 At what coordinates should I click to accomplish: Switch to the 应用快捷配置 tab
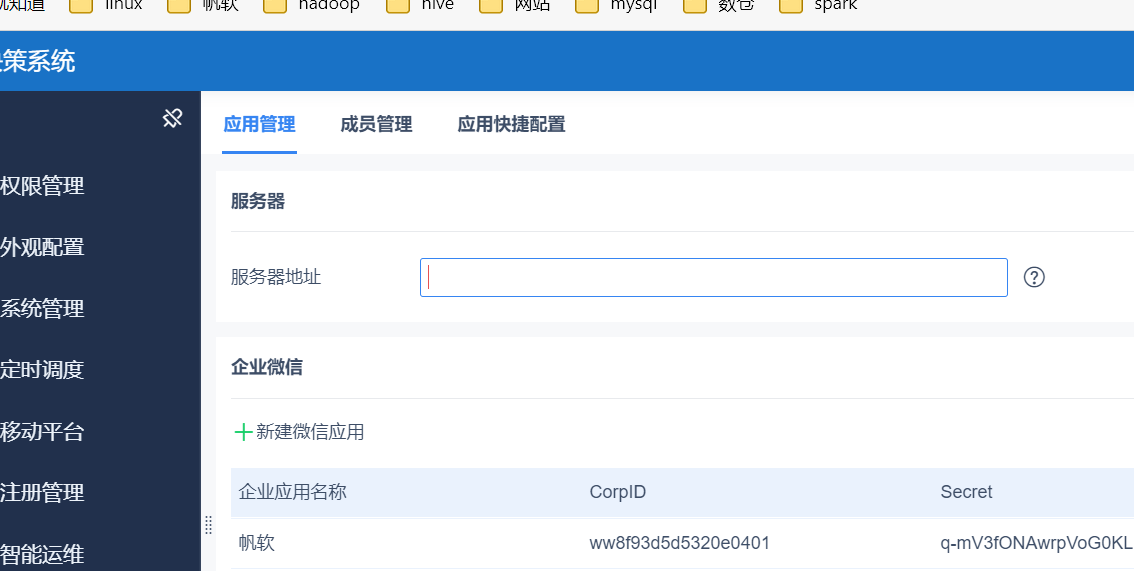(x=511, y=124)
